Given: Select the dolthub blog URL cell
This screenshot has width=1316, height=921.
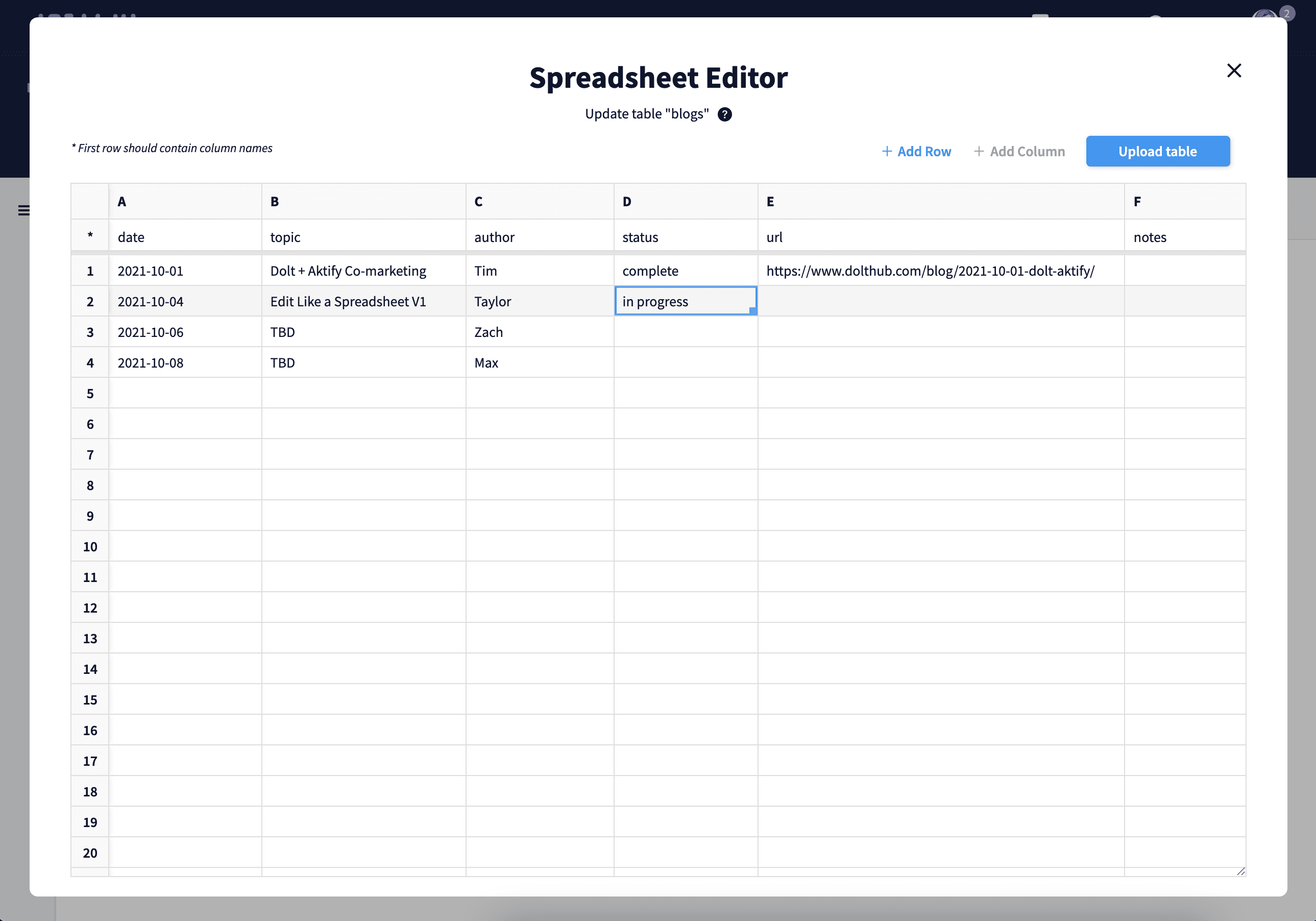Looking at the screenshot, I should pos(941,271).
